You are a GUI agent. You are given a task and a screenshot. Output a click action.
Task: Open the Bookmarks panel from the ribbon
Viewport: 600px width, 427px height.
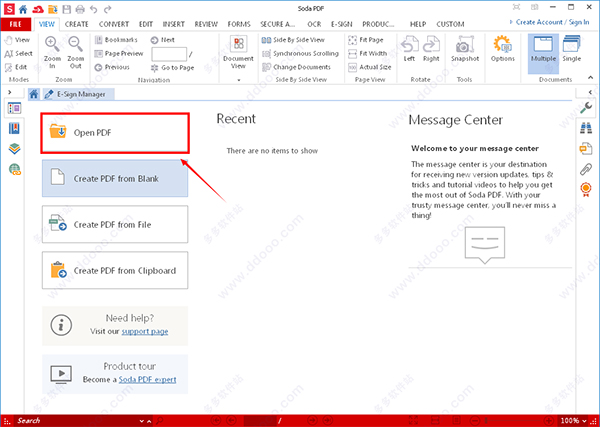pyautogui.click(x=116, y=40)
